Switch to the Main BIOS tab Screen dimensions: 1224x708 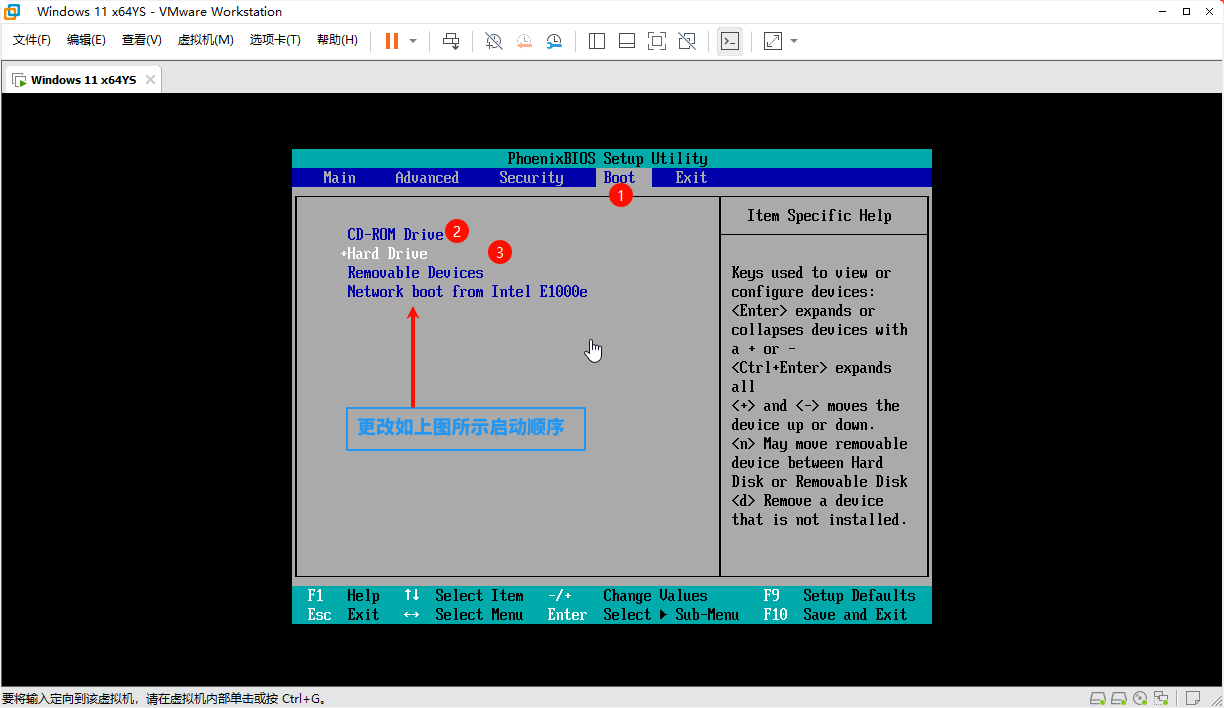coord(339,178)
